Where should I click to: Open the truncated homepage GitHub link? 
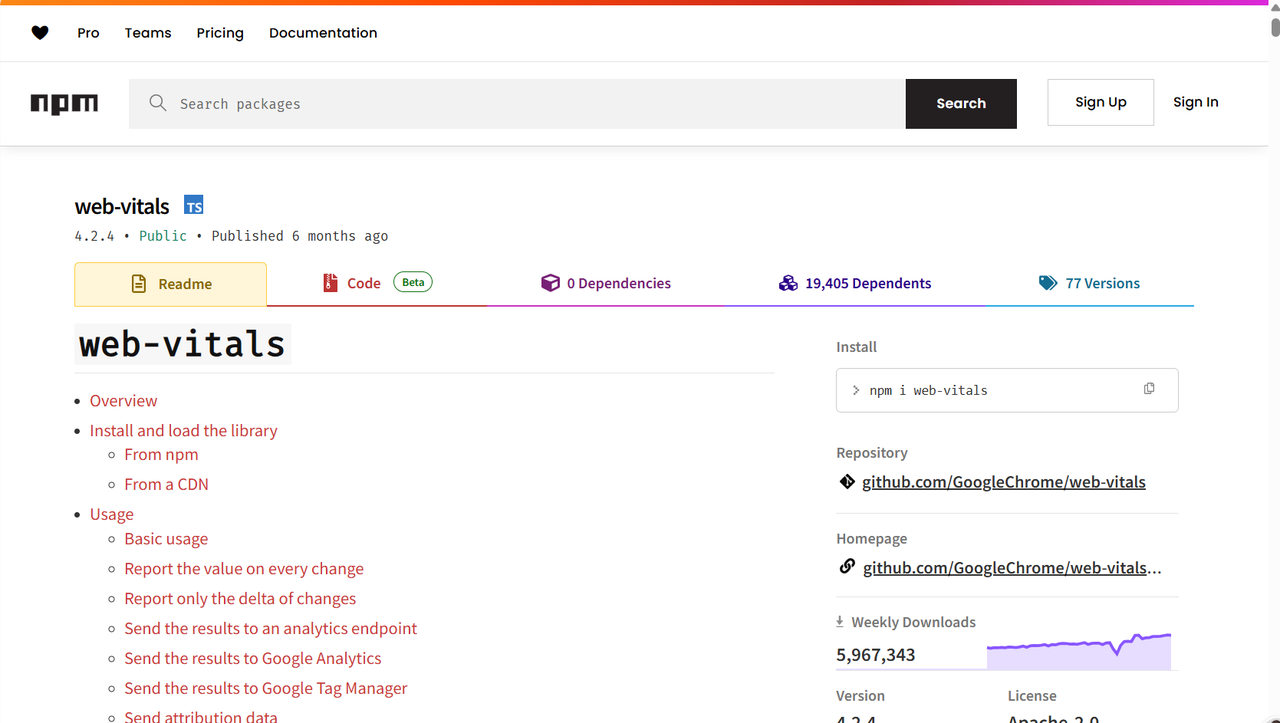(x=1012, y=568)
